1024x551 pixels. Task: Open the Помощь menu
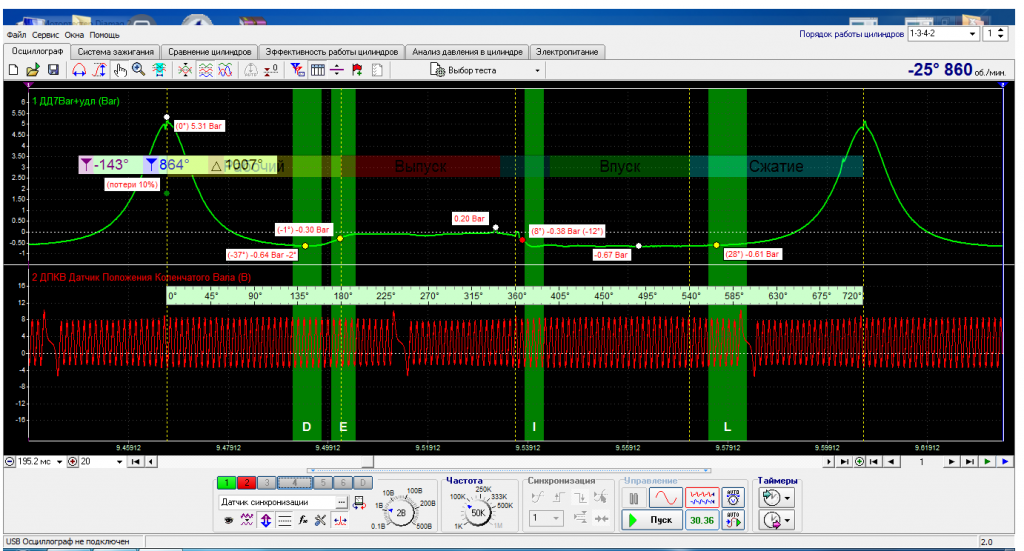click(x=104, y=35)
